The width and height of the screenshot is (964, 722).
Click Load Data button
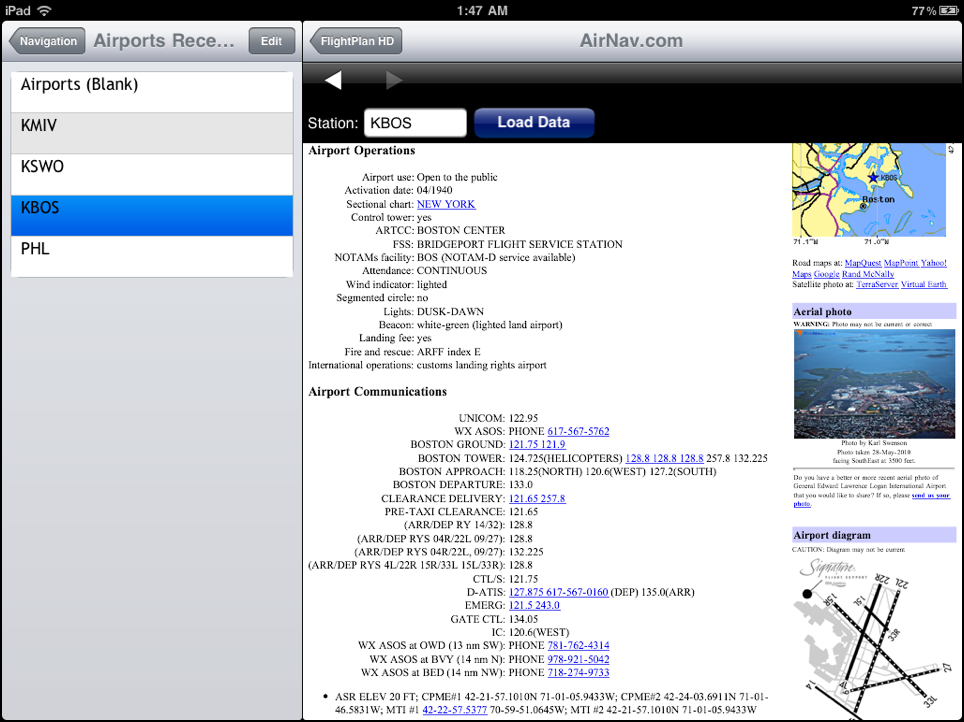(533, 123)
